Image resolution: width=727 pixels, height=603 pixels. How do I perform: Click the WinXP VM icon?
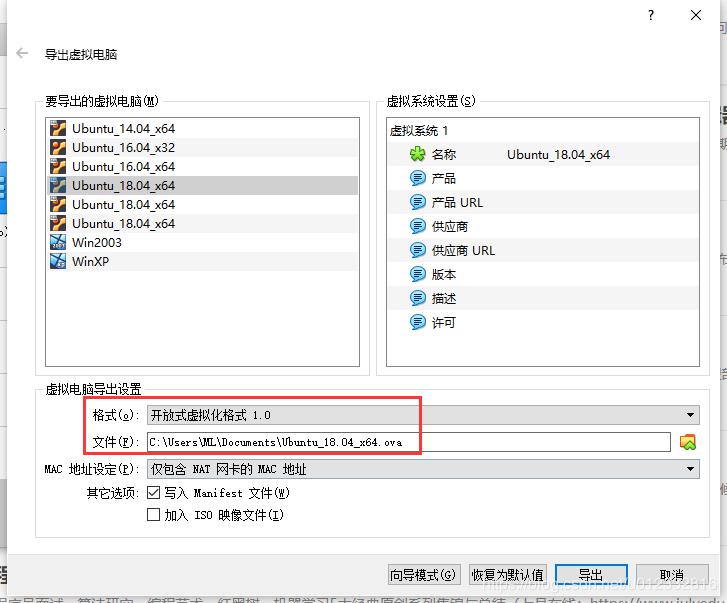pyautogui.click(x=58, y=261)
